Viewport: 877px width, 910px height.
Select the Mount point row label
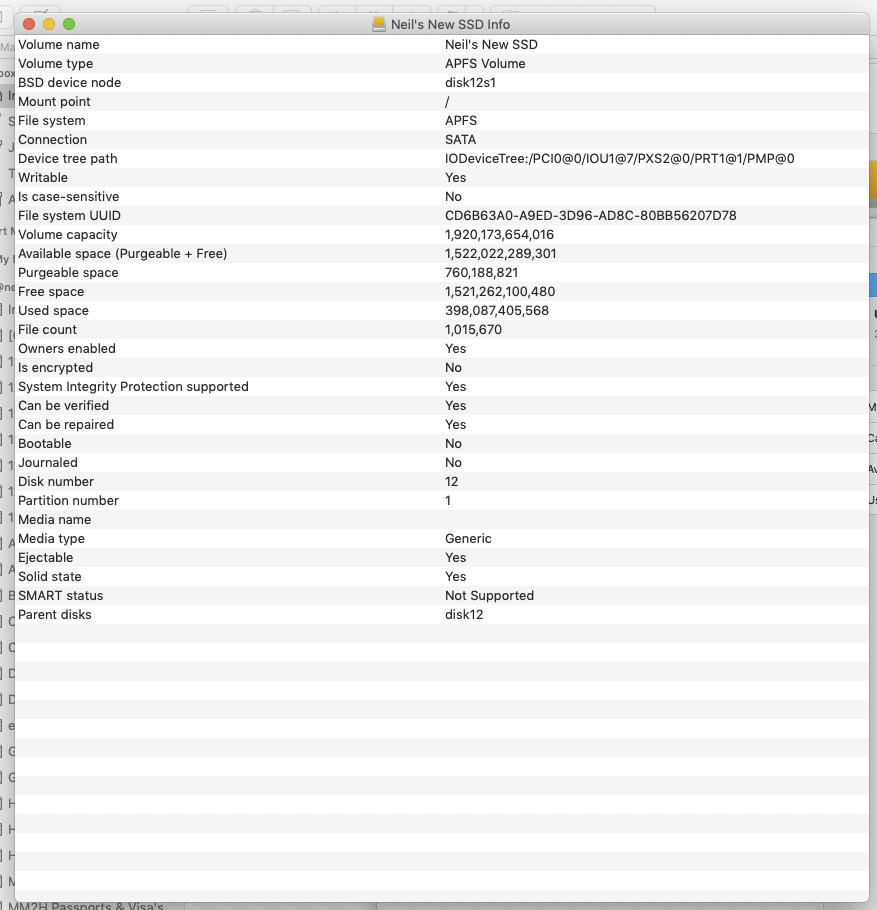pyautogui.click(x=54, y=102)
